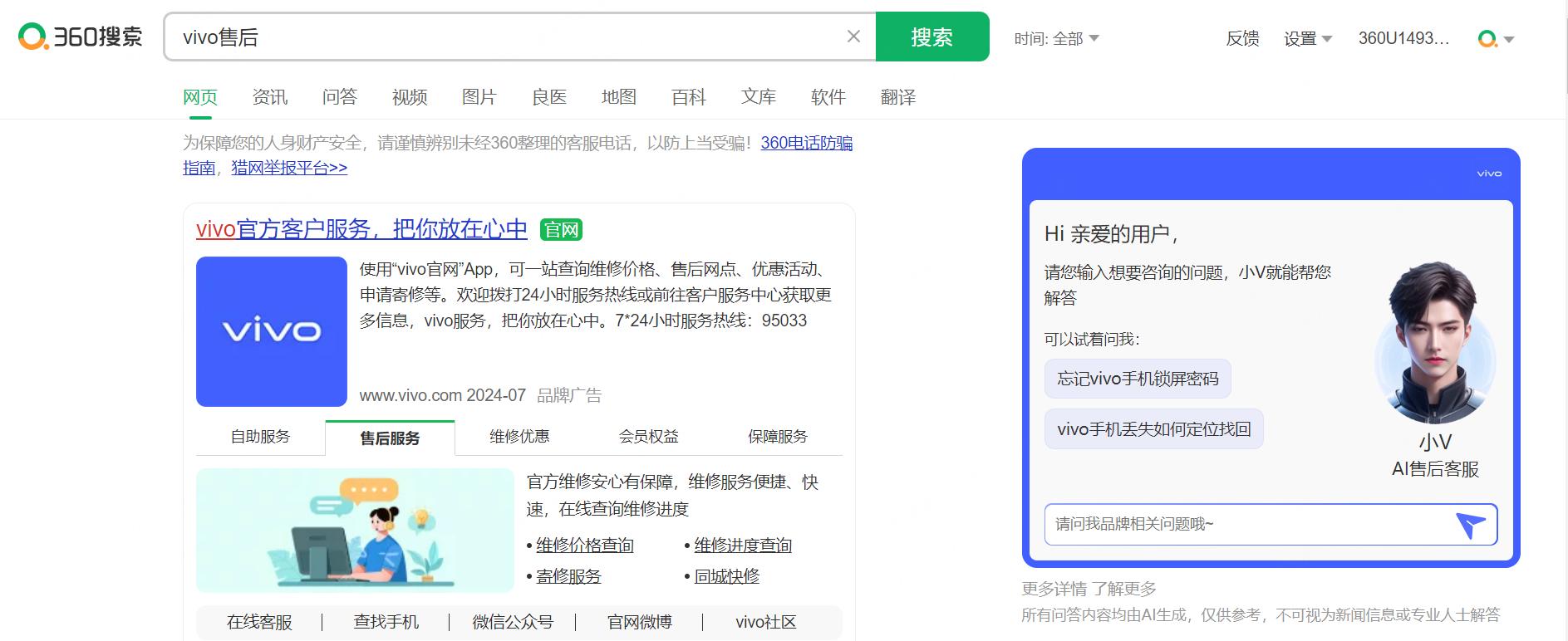Click the 官网微博 button
The width and height of the screenshot is (1568, 641).
click(x=640, y=622)
